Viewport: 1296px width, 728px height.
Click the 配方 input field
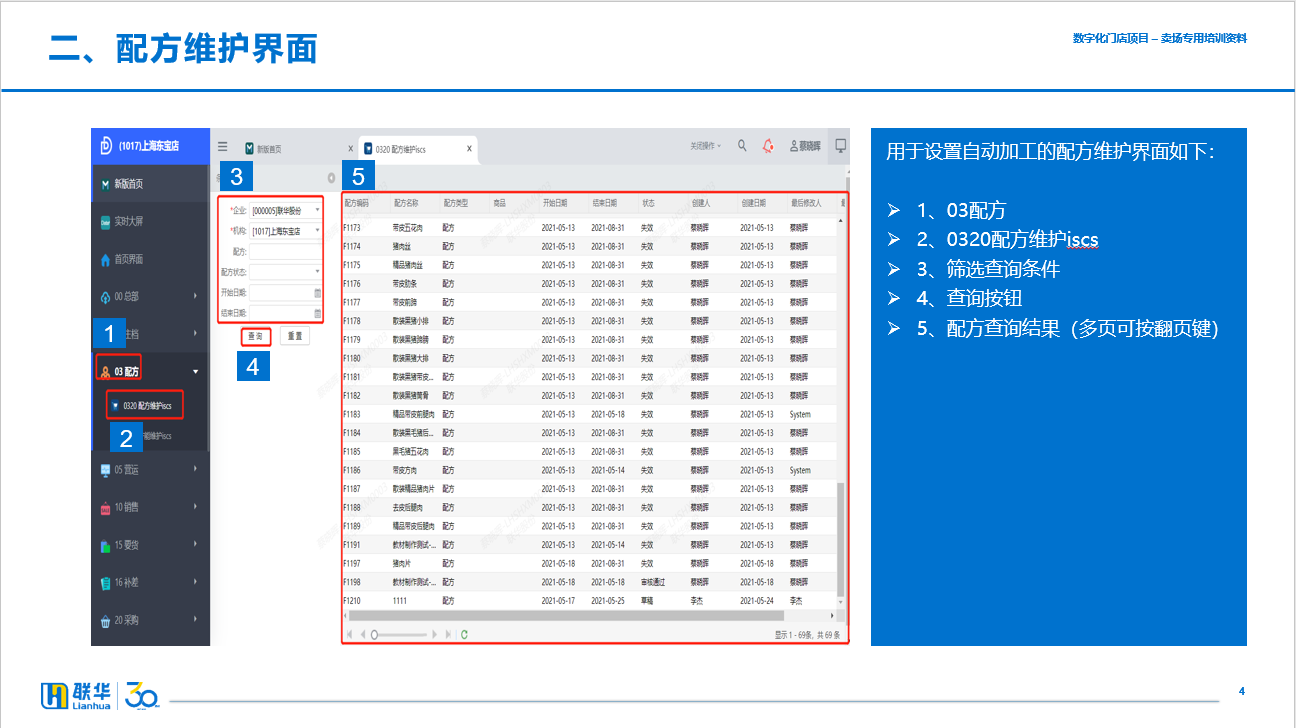point(286,251)
